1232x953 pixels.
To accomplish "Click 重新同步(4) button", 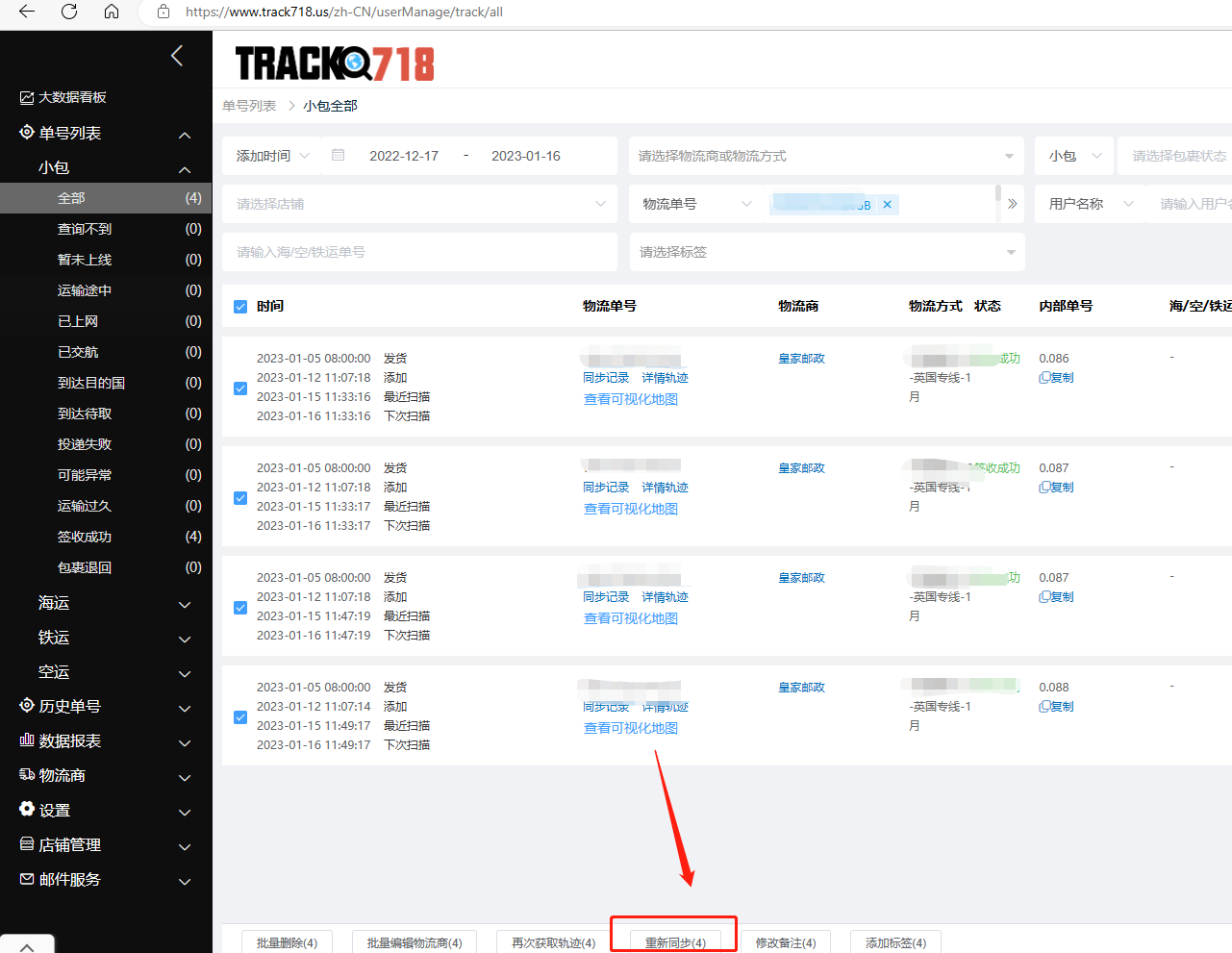I will tap(675, 942).
